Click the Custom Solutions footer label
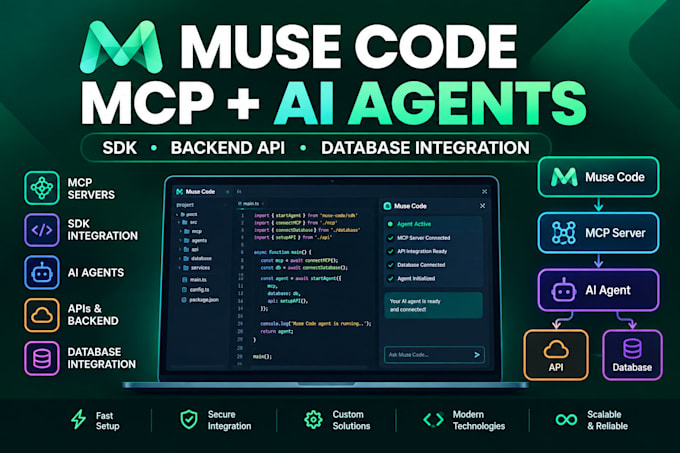 click(x=351, y=420)
